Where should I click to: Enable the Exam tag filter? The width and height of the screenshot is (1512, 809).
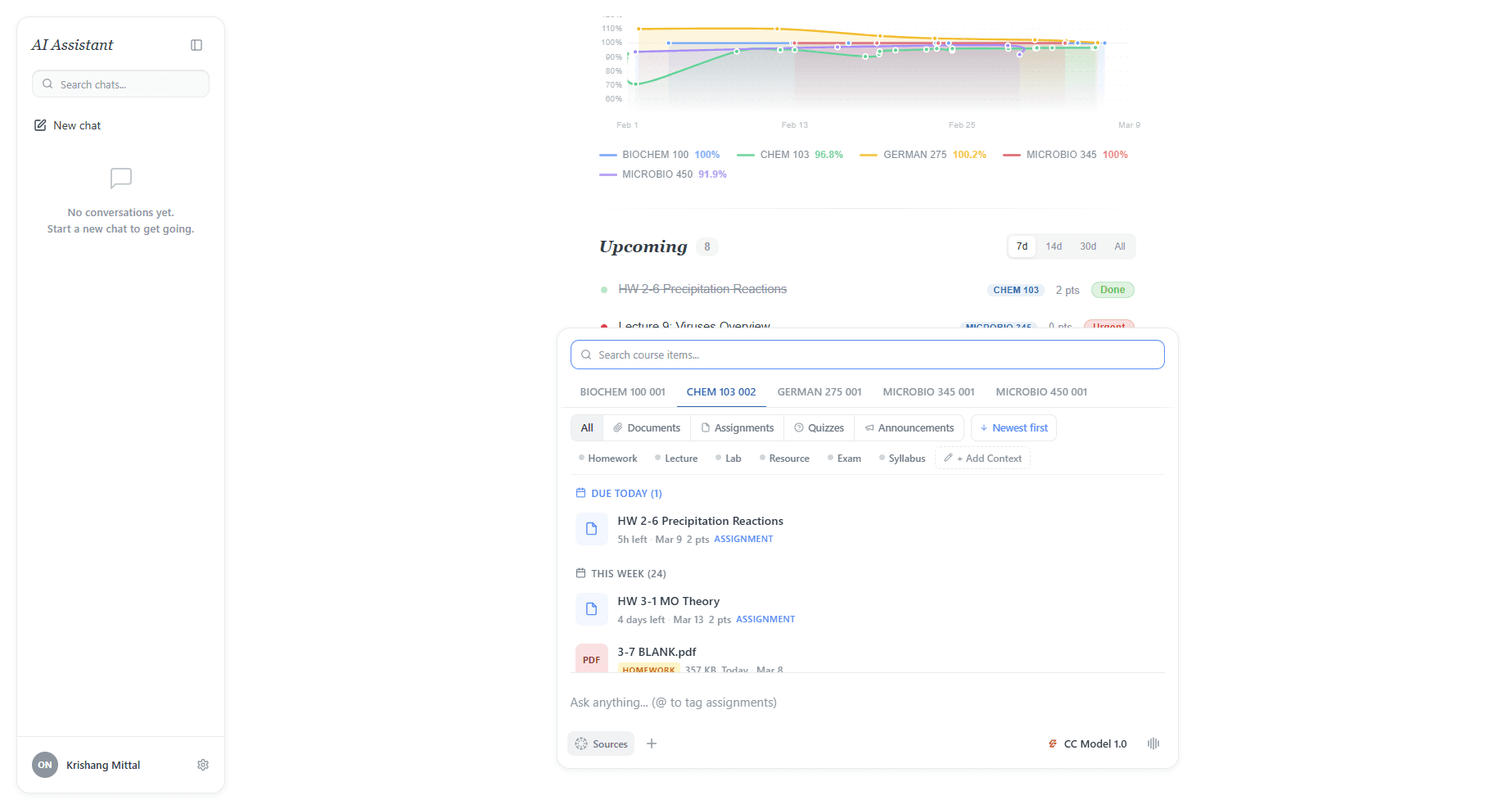tap(844, 459)
